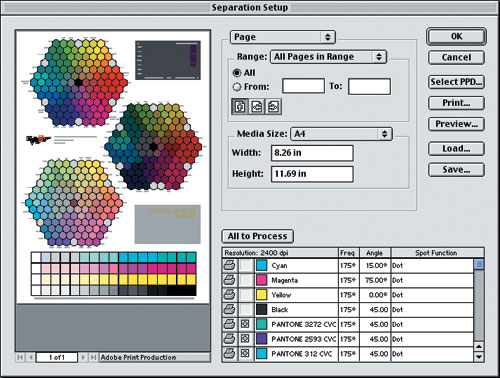Viewport: 500px width, 378px height.
Task: Open the Page popup menu
Action: [283, 37]
